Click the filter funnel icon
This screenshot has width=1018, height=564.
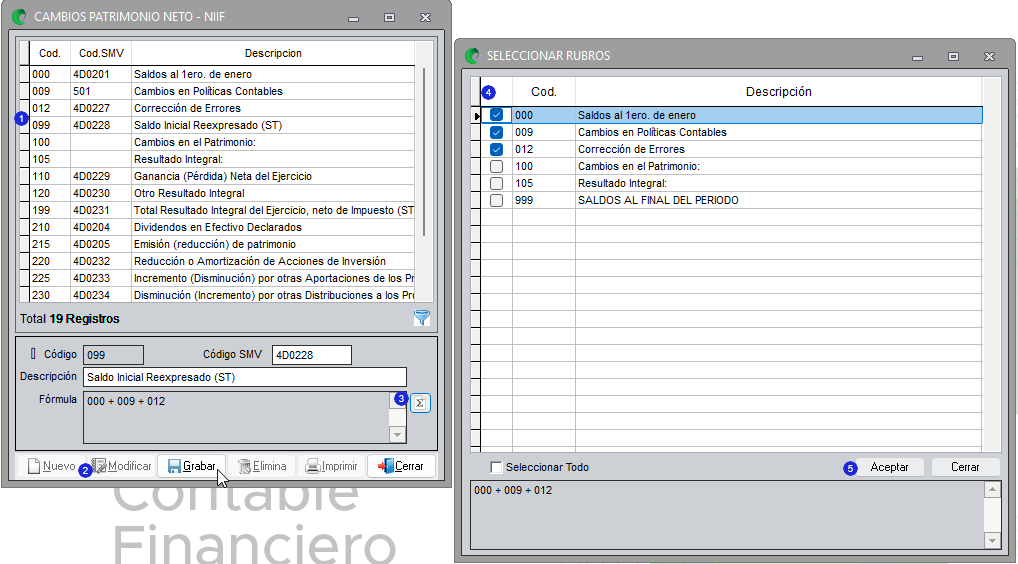[422, 317]
